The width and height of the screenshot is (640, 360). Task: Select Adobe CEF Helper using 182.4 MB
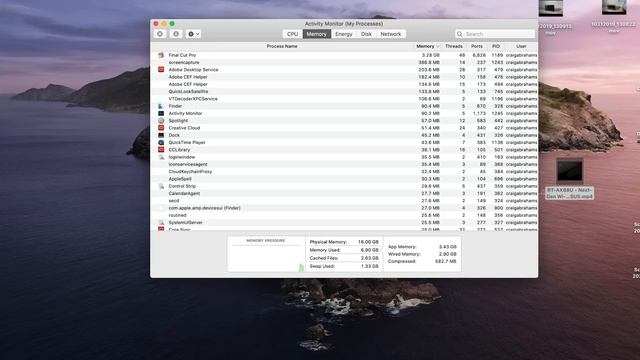344,77
